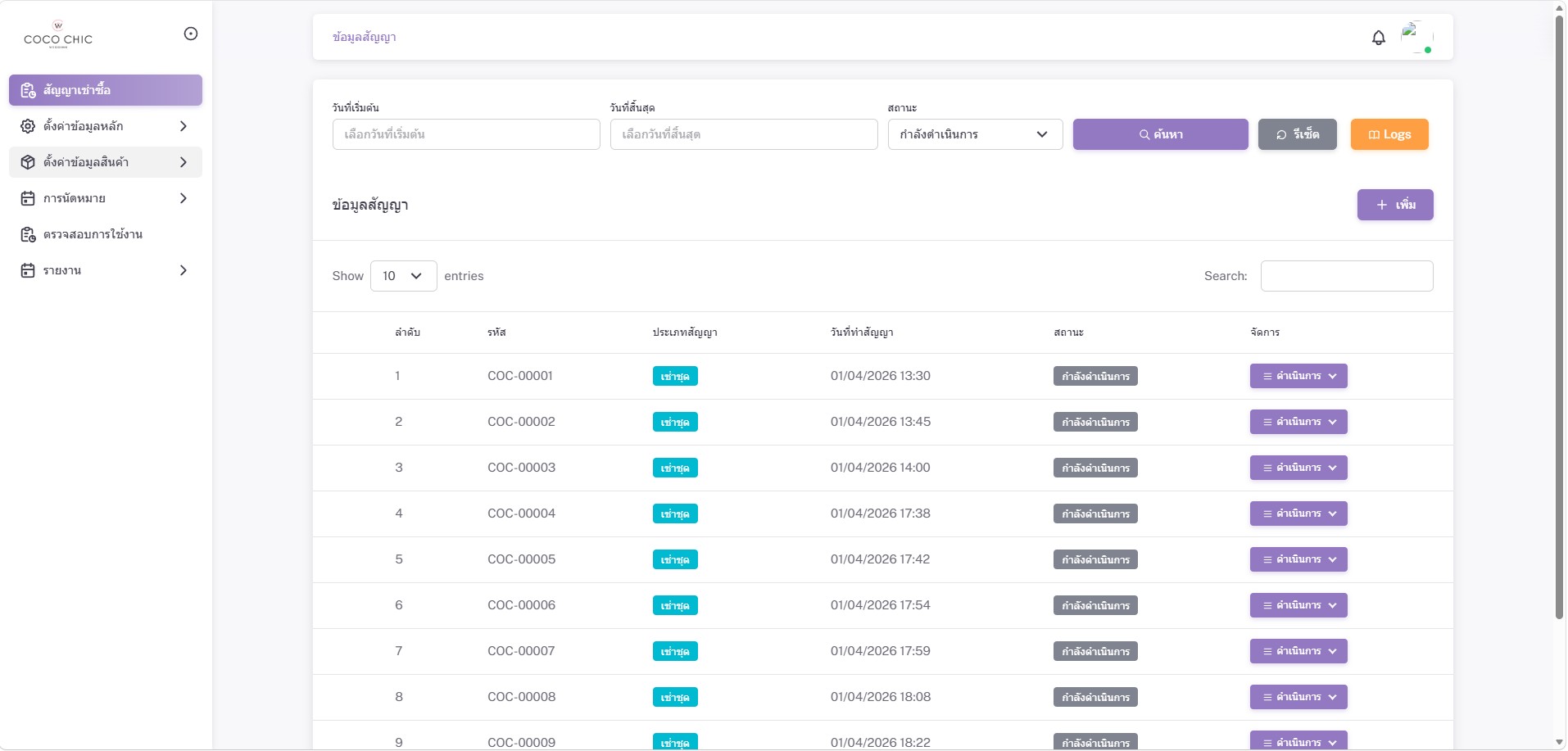Open the Show entries count dropdown
This screenshot has width=1568, height=751.
tap(403, 276)
